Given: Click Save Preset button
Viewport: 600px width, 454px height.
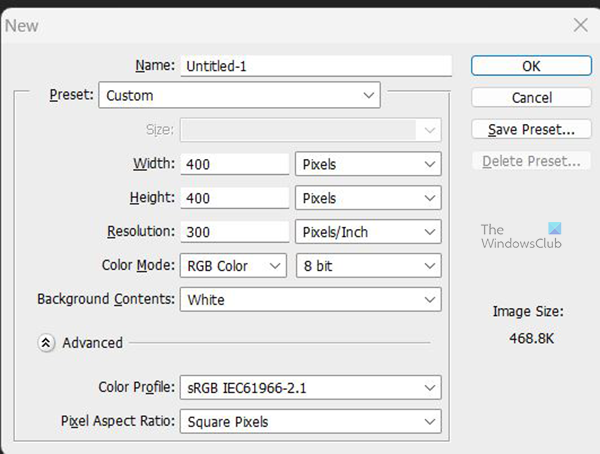Looking at the screenshot, I should pyautogui.click(x=531, y=130).
